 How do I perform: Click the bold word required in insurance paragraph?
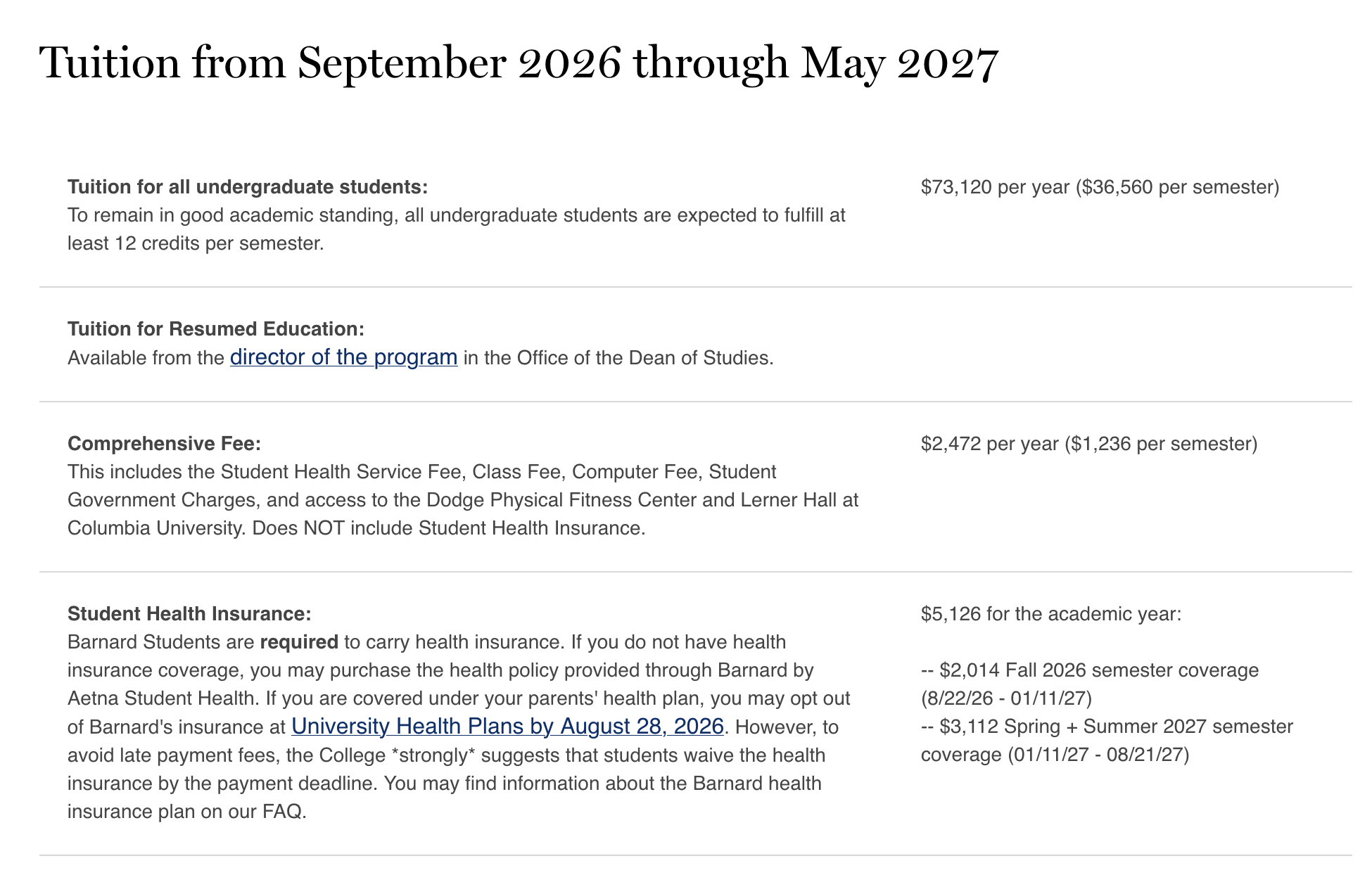click(x=299, y=642)
